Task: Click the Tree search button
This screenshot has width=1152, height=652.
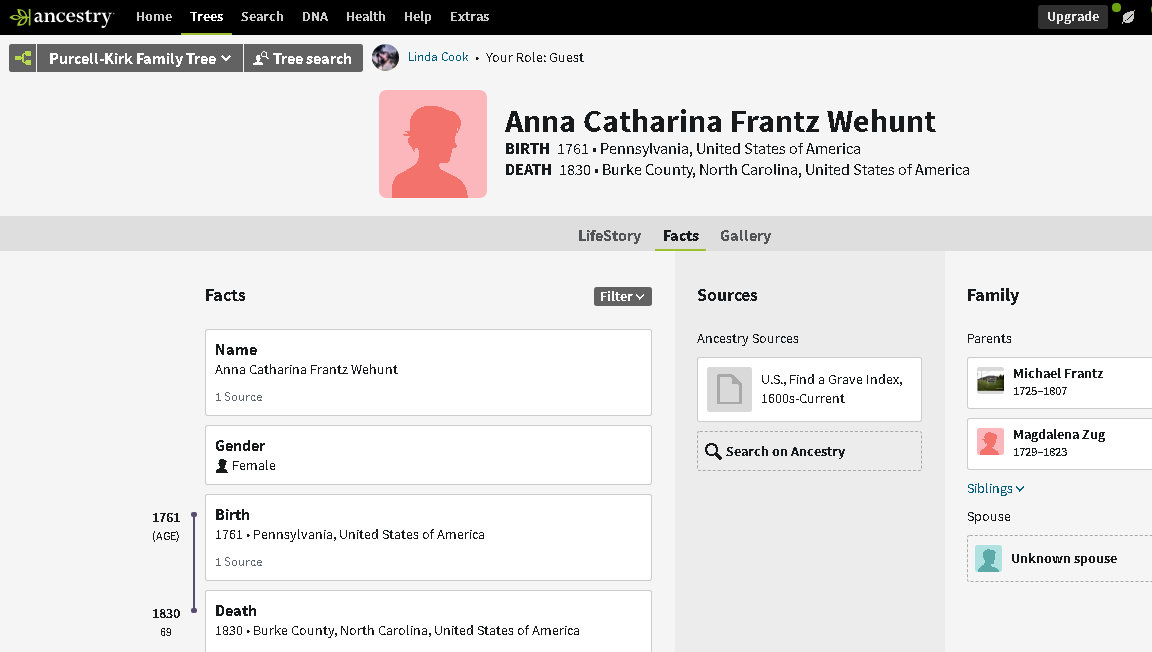Action: pyautogui.click(x=303, y=59)
